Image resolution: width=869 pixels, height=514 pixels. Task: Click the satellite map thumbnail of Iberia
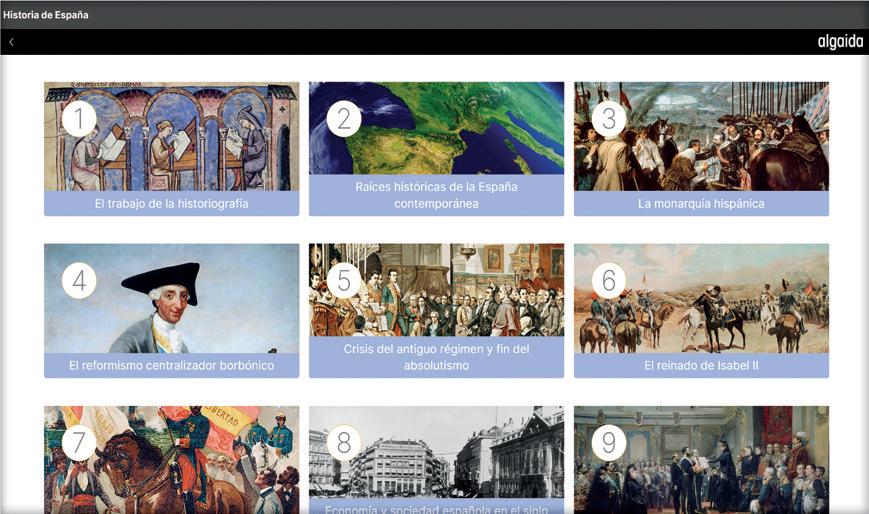tap(436, 128)
